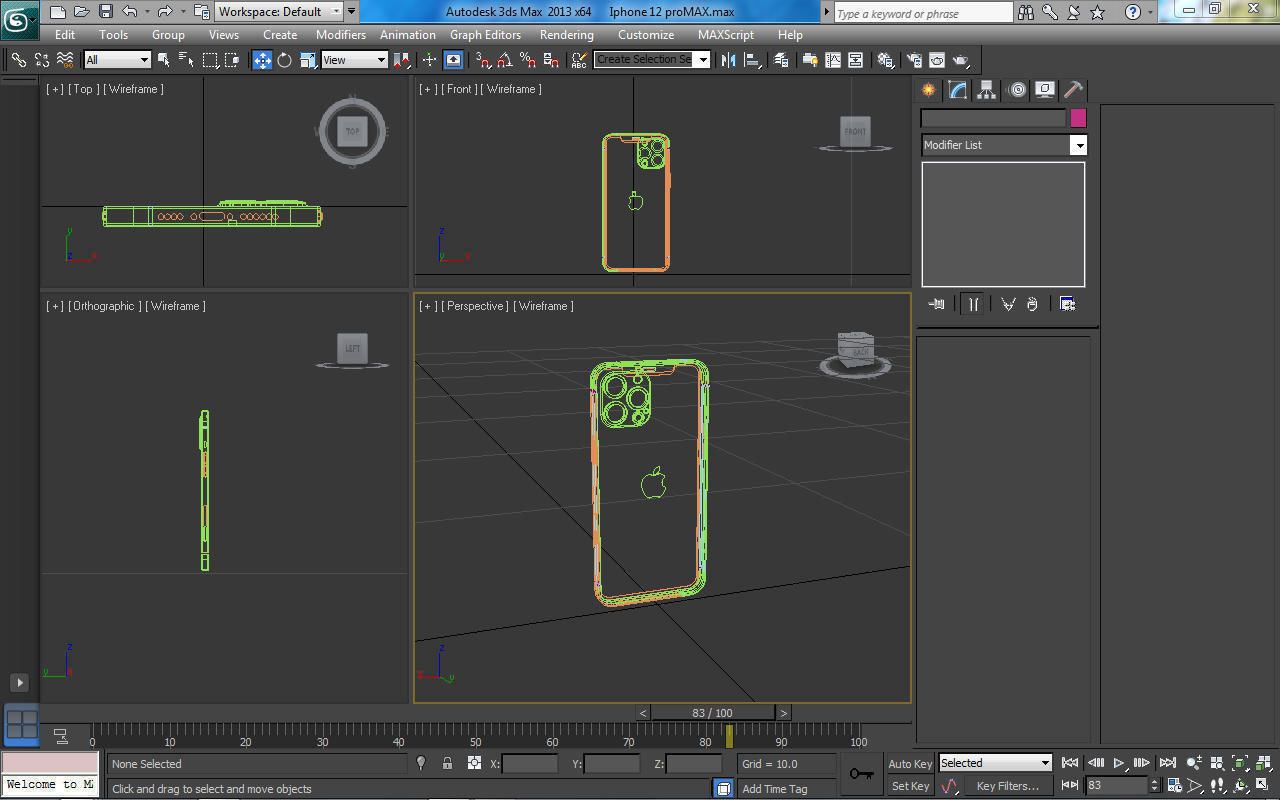Activate Select and Uniform Scale tool

[308, 60]
